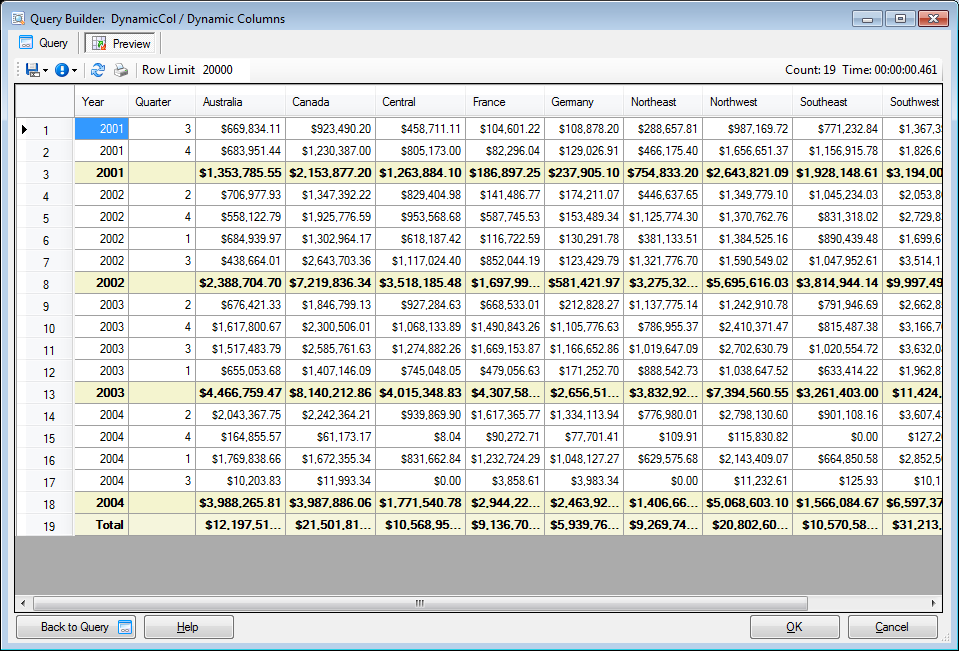Click the Germany column header
Image resolution: width=959 pixels, height=651 pixels.
tap(583, 102)
